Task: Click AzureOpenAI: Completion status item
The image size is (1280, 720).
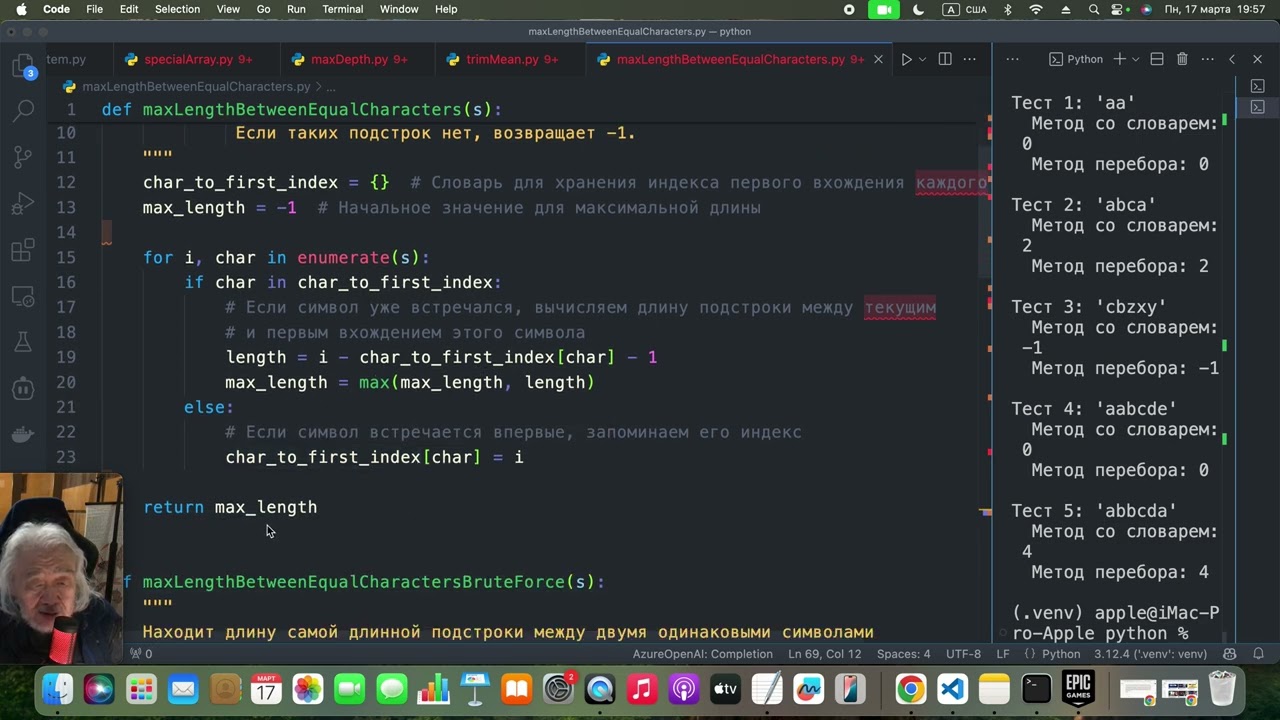Action: click(702, 654)
